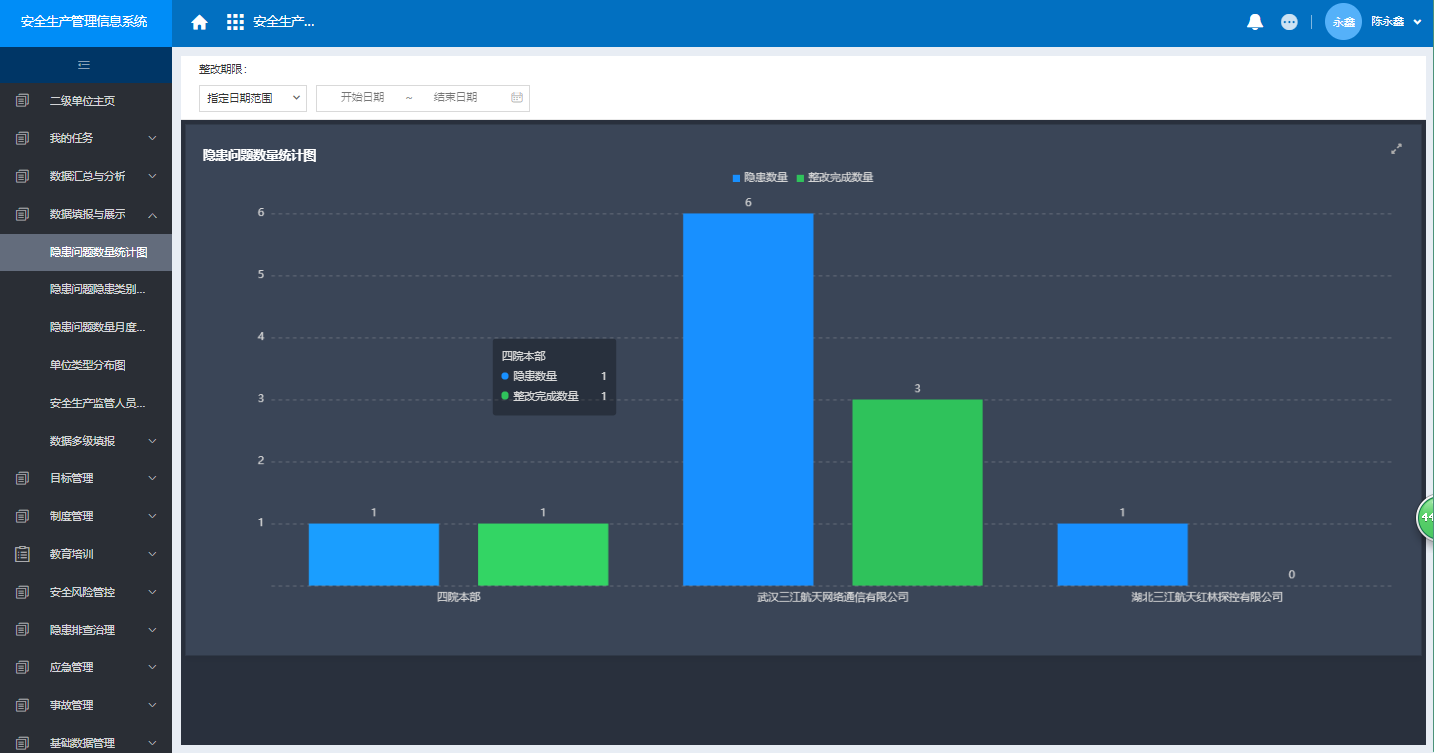Expand the 陈永鑫 user menu arrow
This screenshot has width=1434, height=753.
point(1417,22)
